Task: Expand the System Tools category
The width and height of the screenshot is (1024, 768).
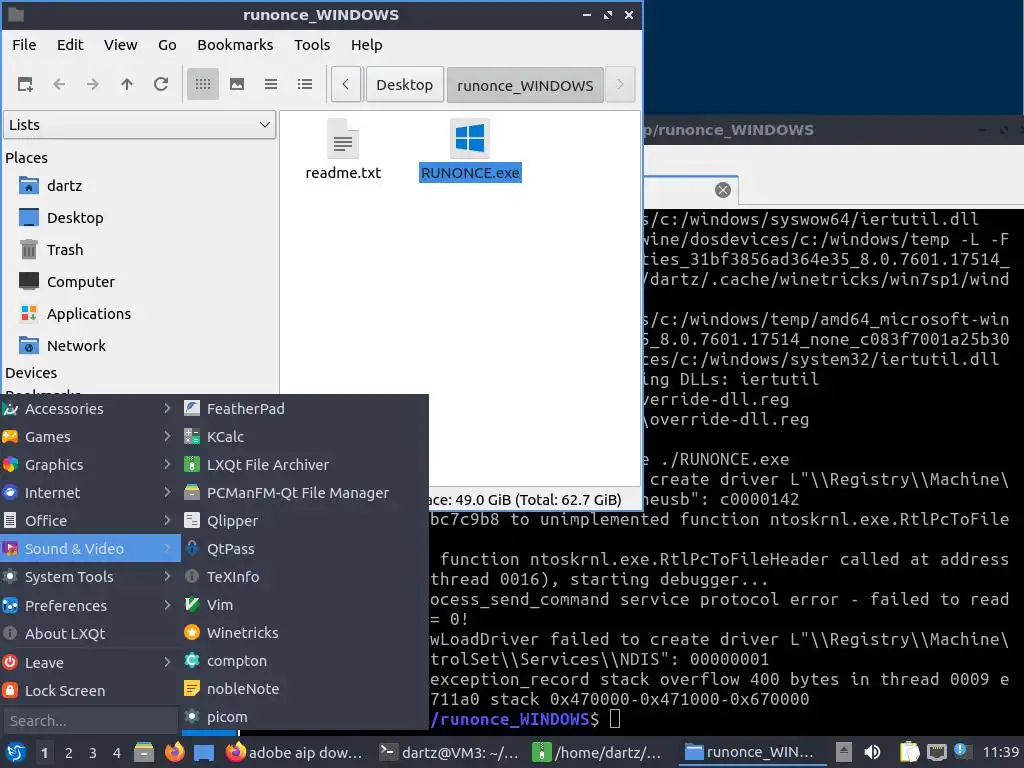Action: [x=90, y=577]
